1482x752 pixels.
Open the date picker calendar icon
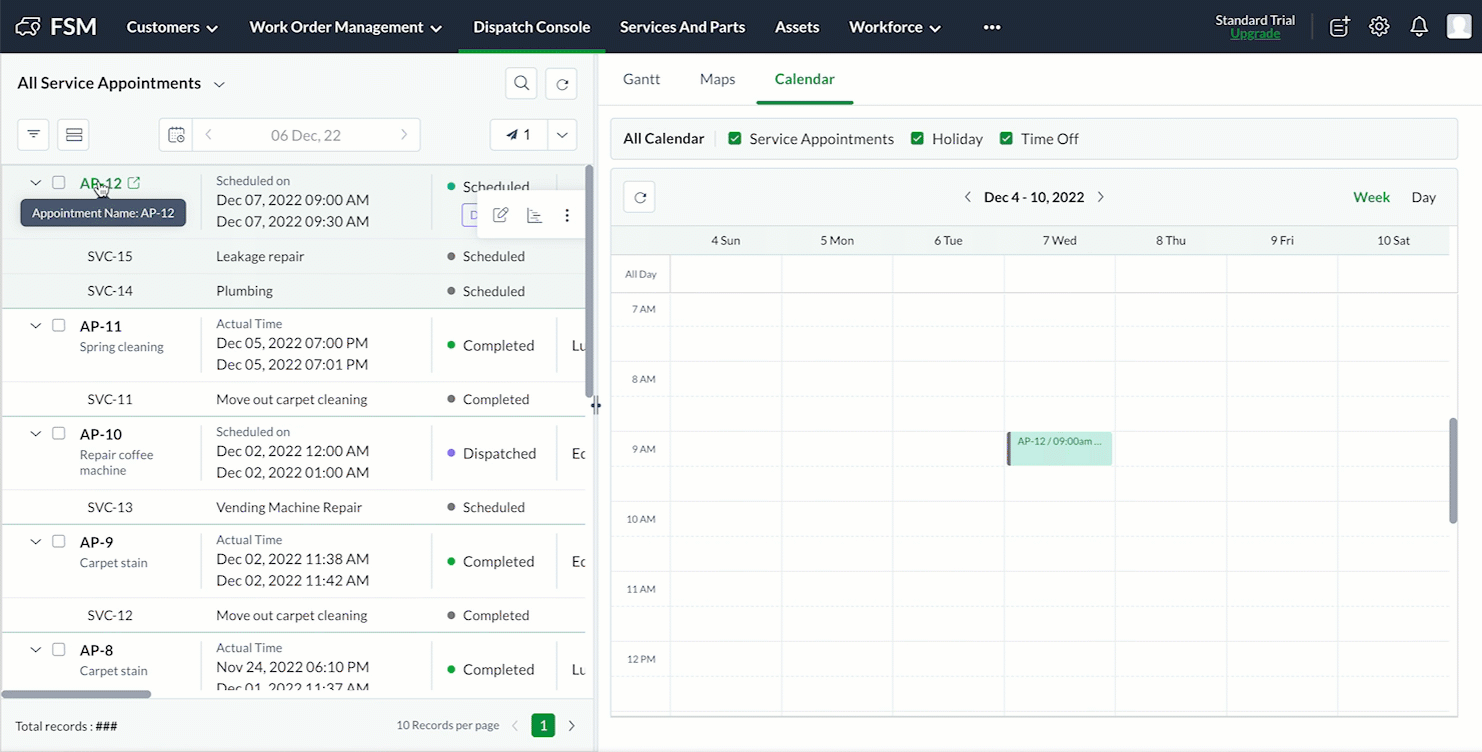pos(176,134)
